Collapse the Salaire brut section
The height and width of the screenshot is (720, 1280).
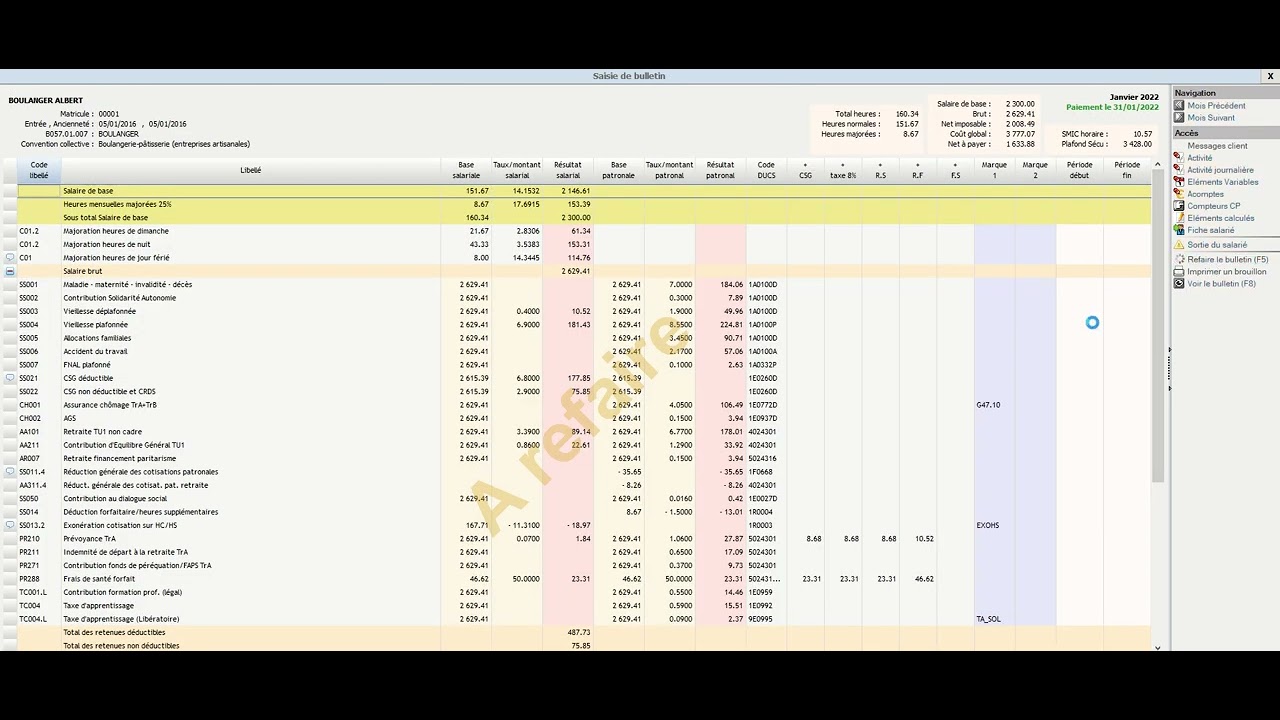coord(10,271)
